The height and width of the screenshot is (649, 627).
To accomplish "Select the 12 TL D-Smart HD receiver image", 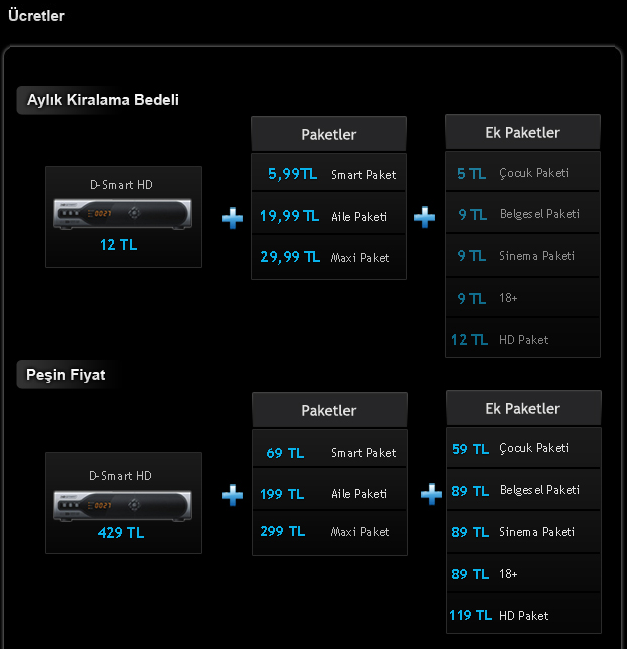I will click(123, 214).
